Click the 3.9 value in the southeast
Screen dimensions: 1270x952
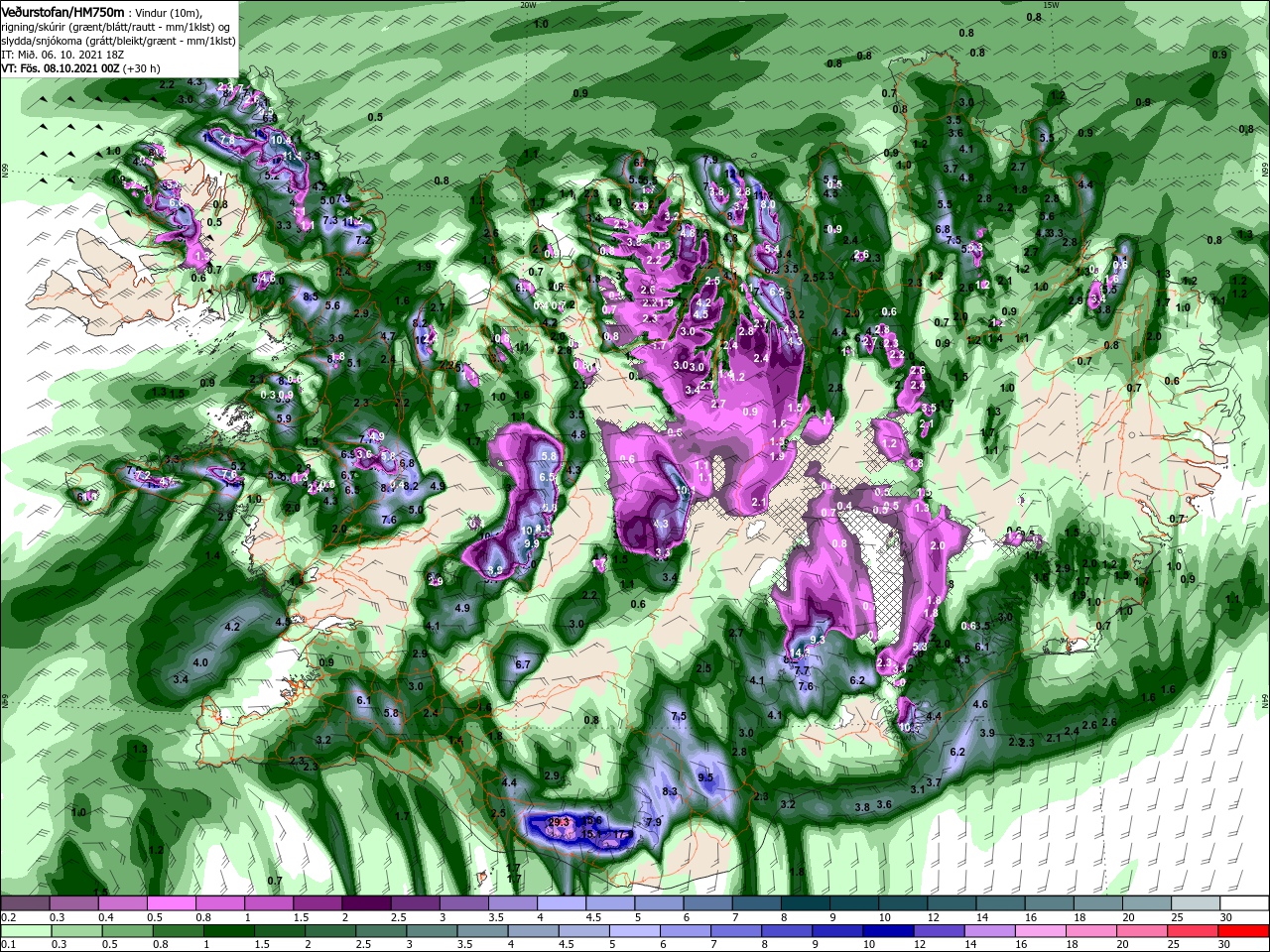tap(987, 733)
